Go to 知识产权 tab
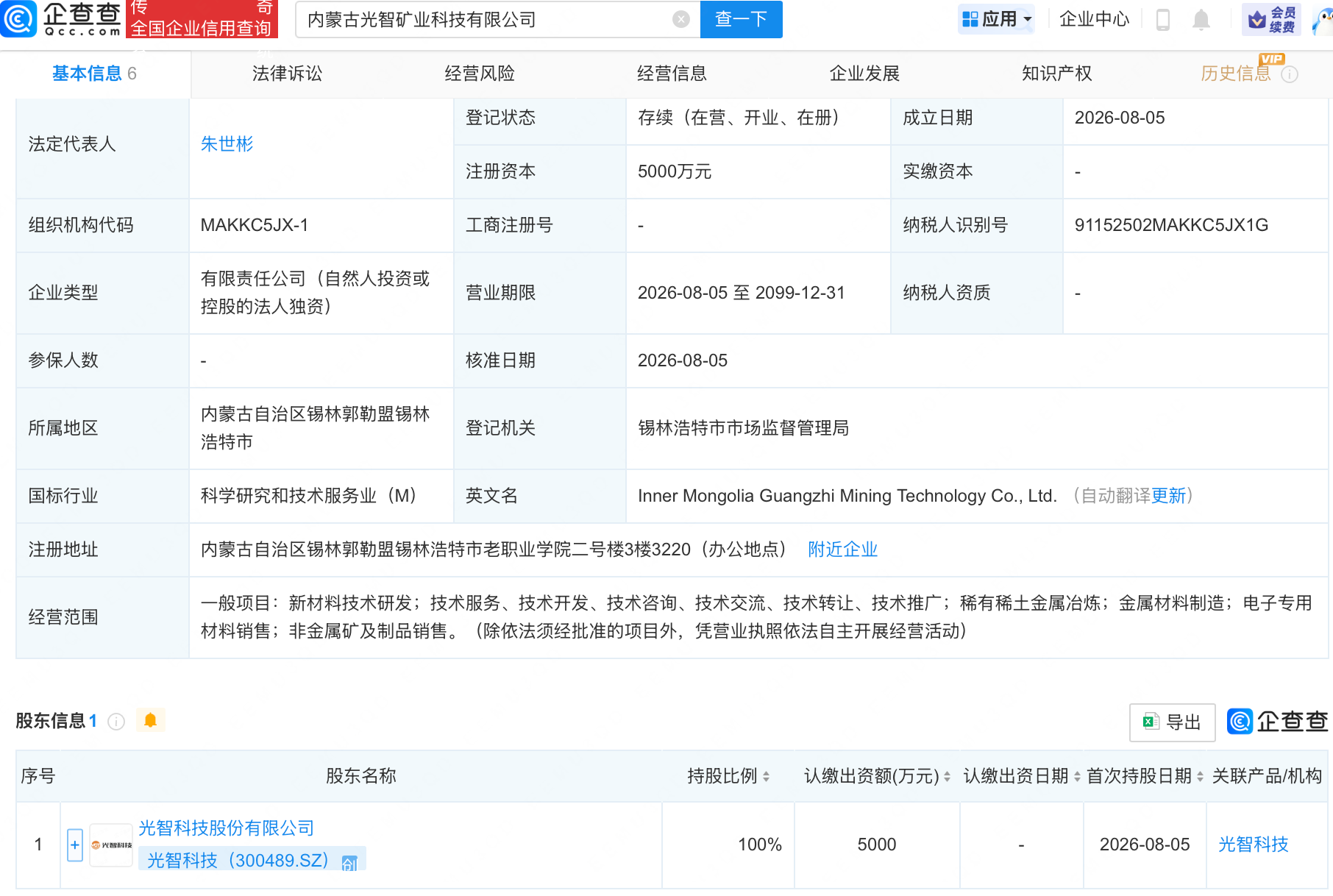The width and height of the screenshot is (1333, 896). pyautogui.click(x=1056, y=74)
